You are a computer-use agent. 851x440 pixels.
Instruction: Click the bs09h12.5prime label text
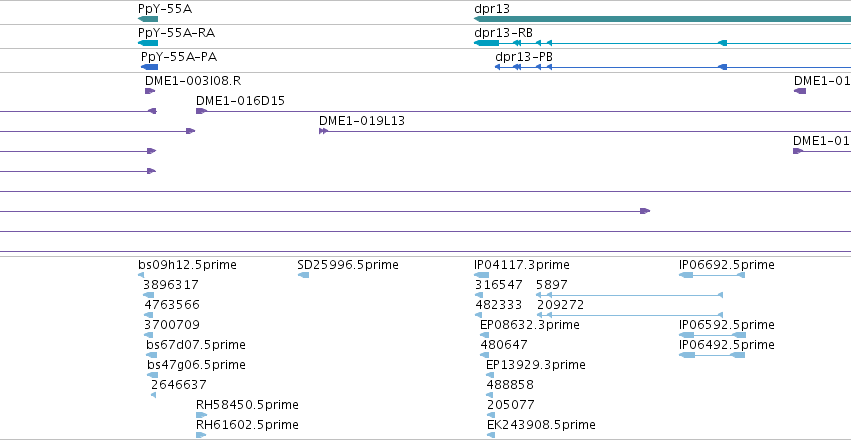[187, 265]
